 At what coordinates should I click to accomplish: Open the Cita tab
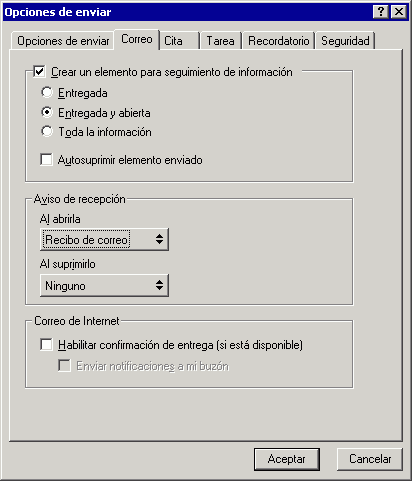(179, 41)
